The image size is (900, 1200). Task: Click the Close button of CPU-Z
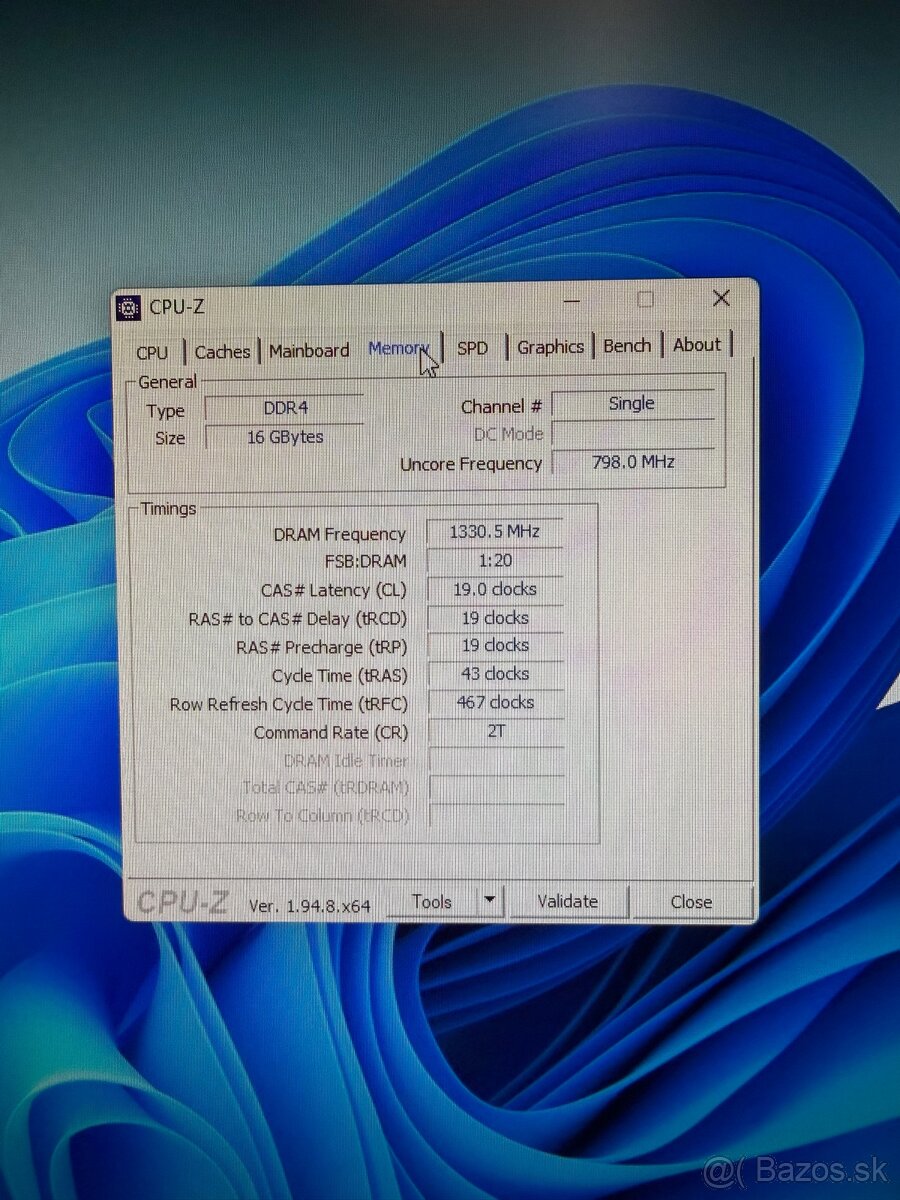click(691, 901)
